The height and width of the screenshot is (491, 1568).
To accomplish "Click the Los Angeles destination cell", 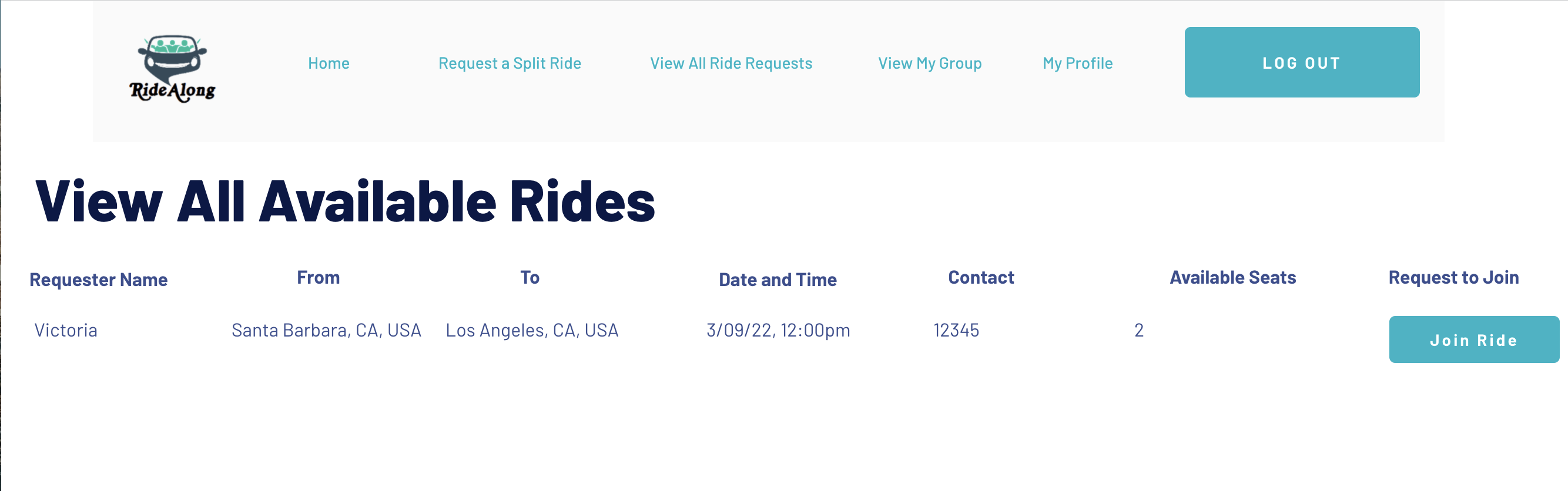I will (x=531, y=329).
